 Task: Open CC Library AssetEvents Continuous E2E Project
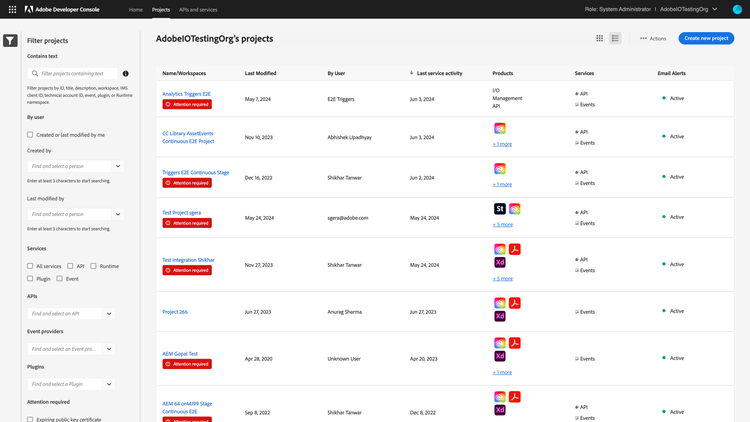(188, 137)
